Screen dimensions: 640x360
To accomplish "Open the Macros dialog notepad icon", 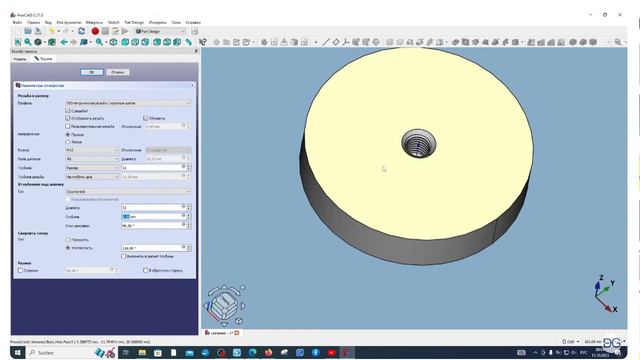I will click(x=116, y=31).
